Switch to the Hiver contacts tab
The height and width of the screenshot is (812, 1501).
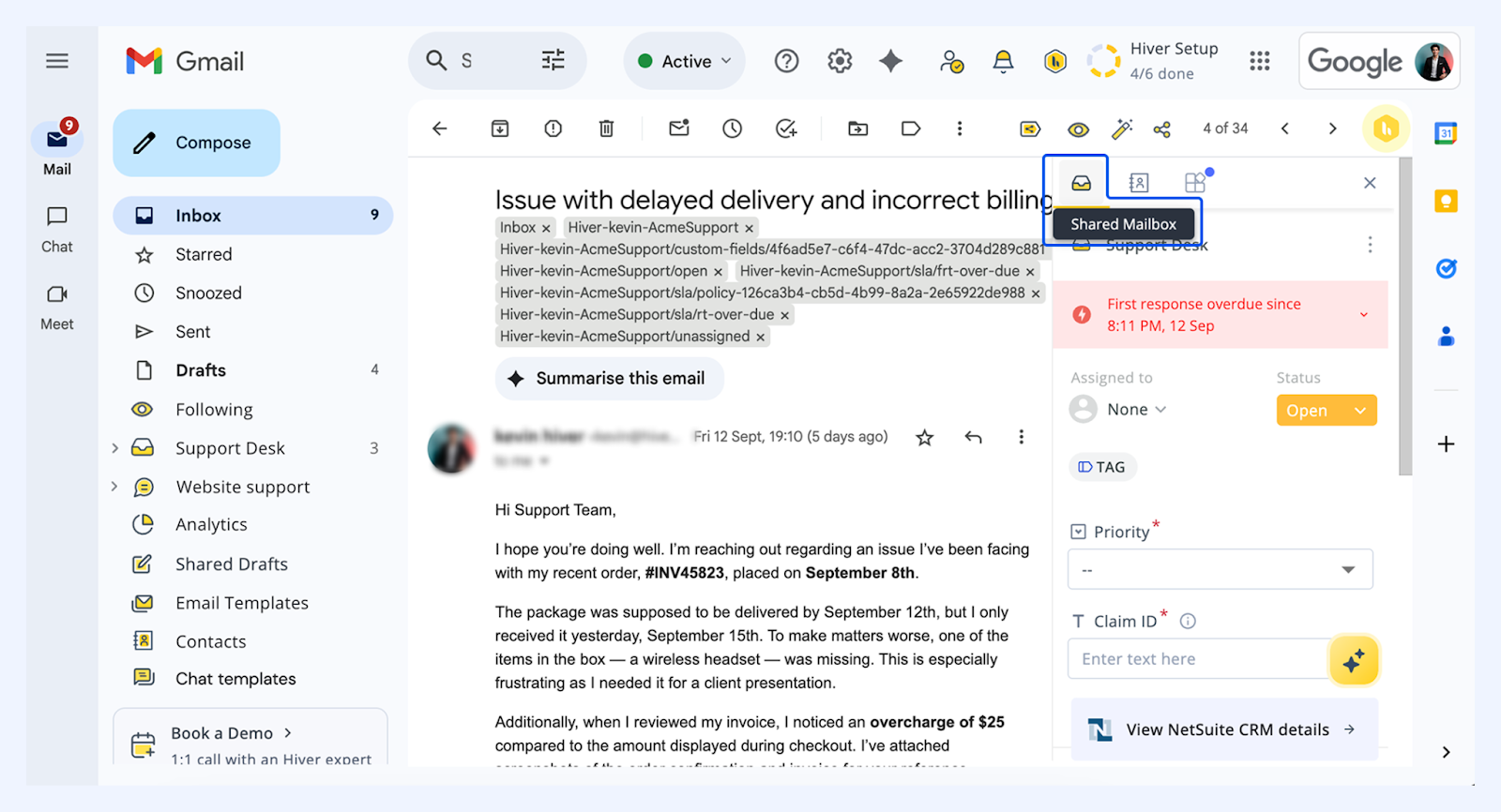click(1138, 183)
